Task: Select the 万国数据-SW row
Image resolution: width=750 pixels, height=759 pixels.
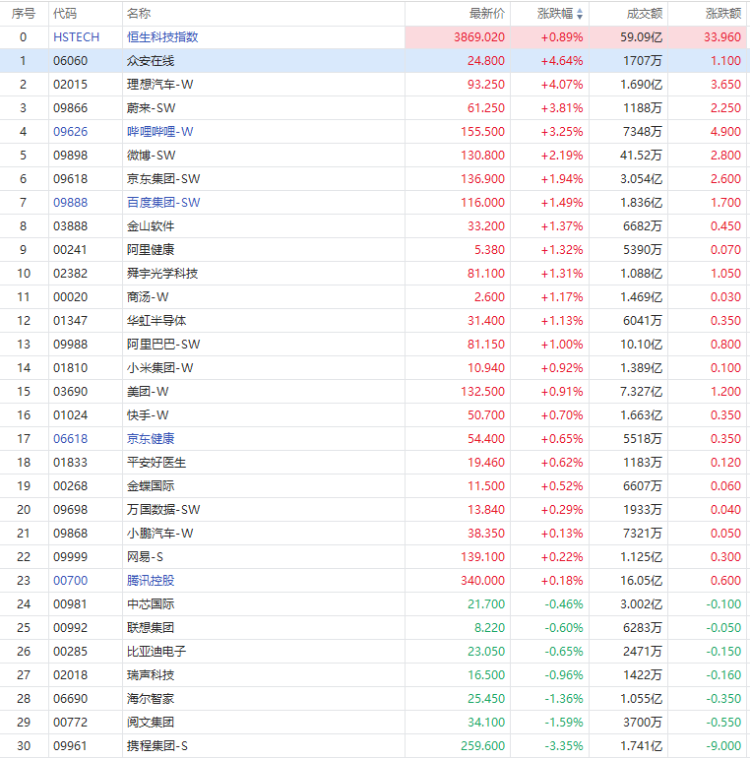Action: (375, 510)
